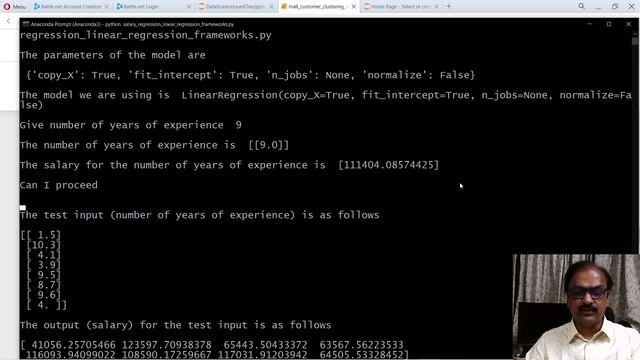Viewport: 640px width, 360px height.
Task: Click output salary 63567.56223533
Action: [x=361, y=345]
